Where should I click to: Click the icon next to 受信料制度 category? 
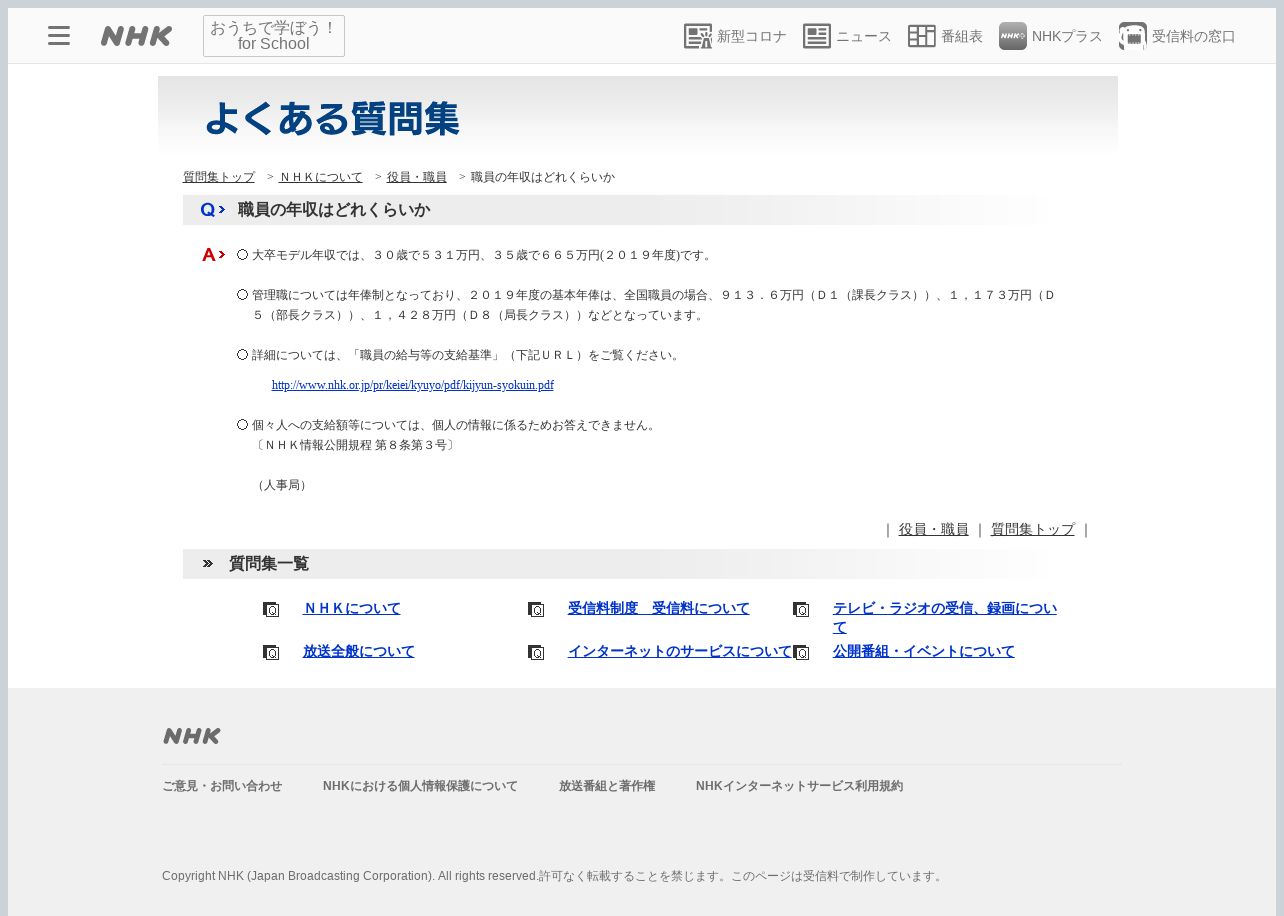[x=536, y=609]
